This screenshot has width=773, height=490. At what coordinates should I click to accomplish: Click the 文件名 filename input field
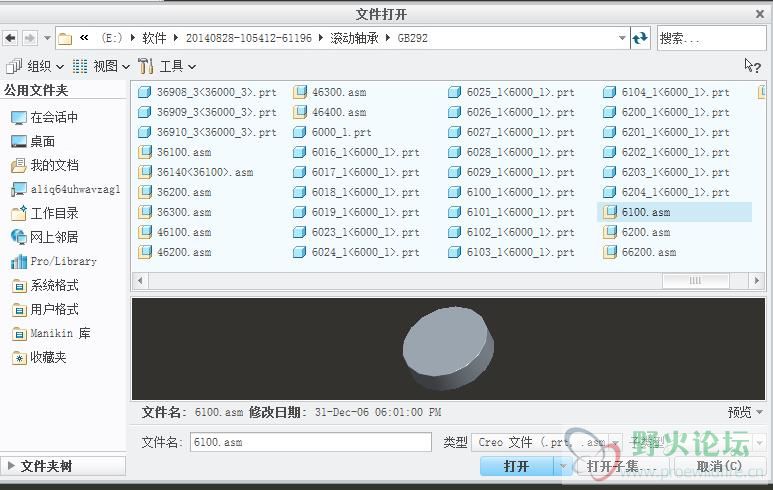pos(311,442)
